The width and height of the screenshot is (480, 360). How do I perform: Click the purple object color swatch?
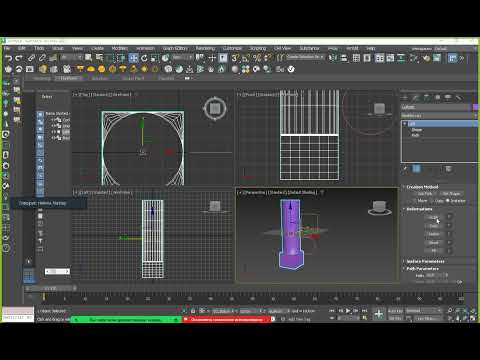point(475,107)
